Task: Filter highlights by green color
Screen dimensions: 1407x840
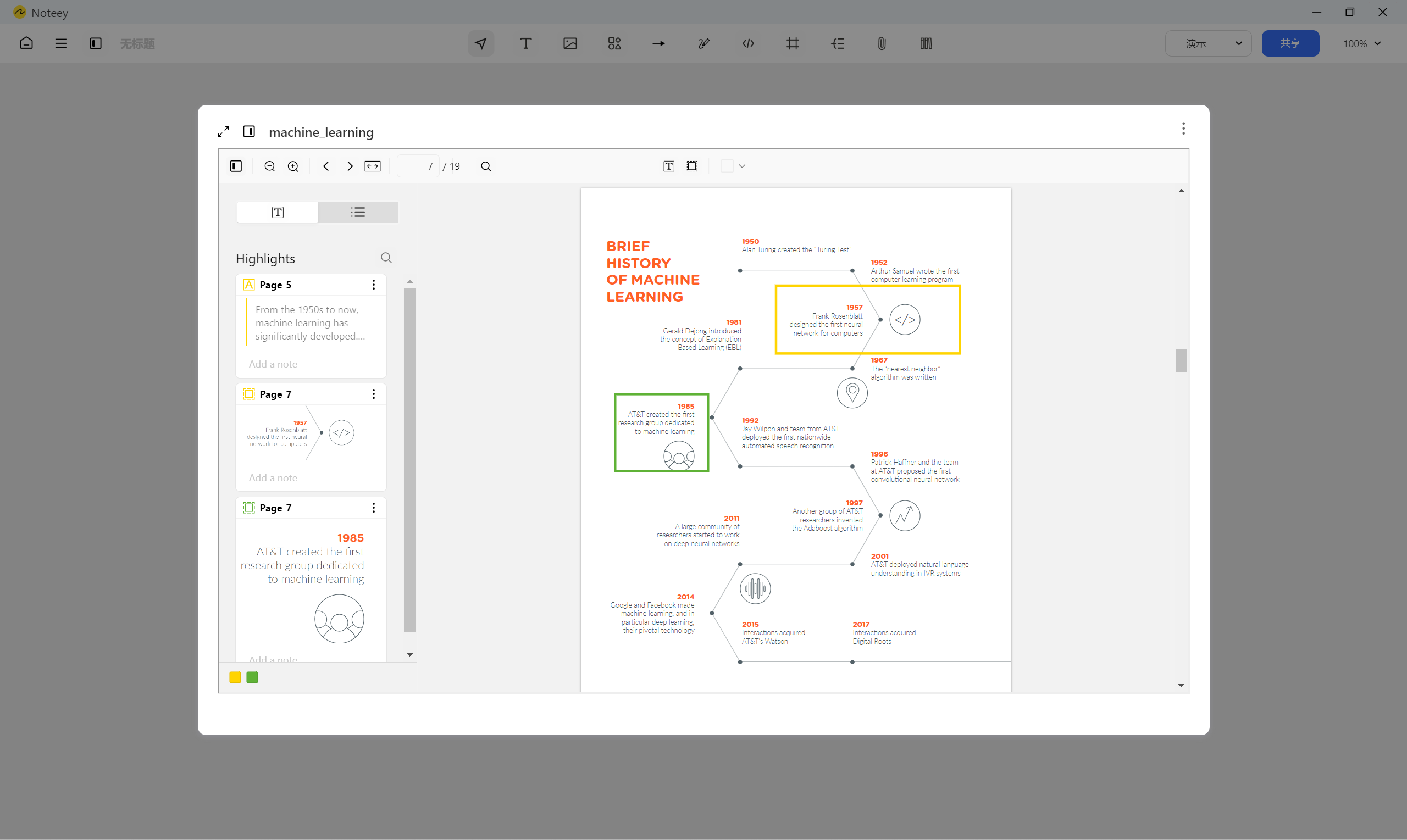Action: coord(252,677)
